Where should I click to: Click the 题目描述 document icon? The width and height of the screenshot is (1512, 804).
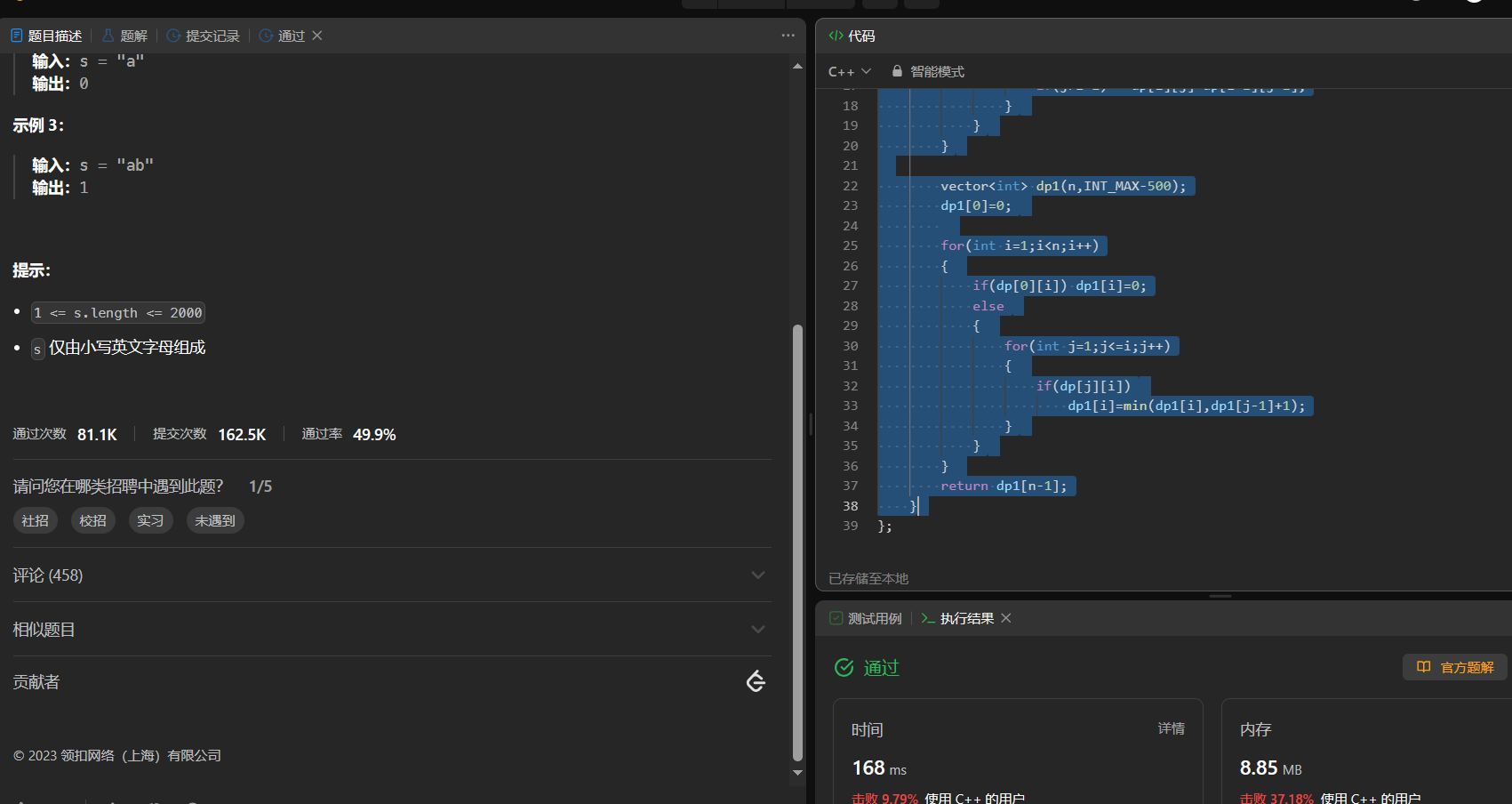coord(16,36)
